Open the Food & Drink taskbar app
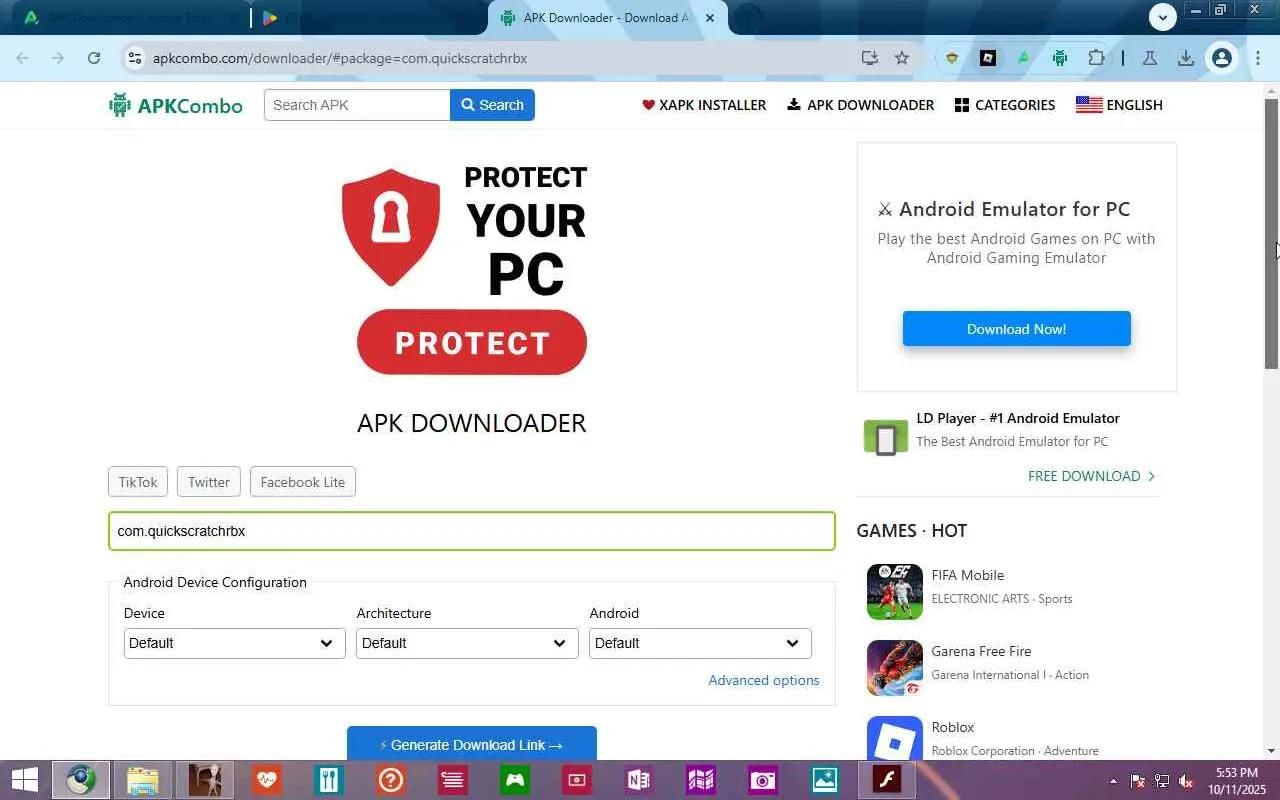Viewport: 1280px width, 800px height. [x=328, y=780]
